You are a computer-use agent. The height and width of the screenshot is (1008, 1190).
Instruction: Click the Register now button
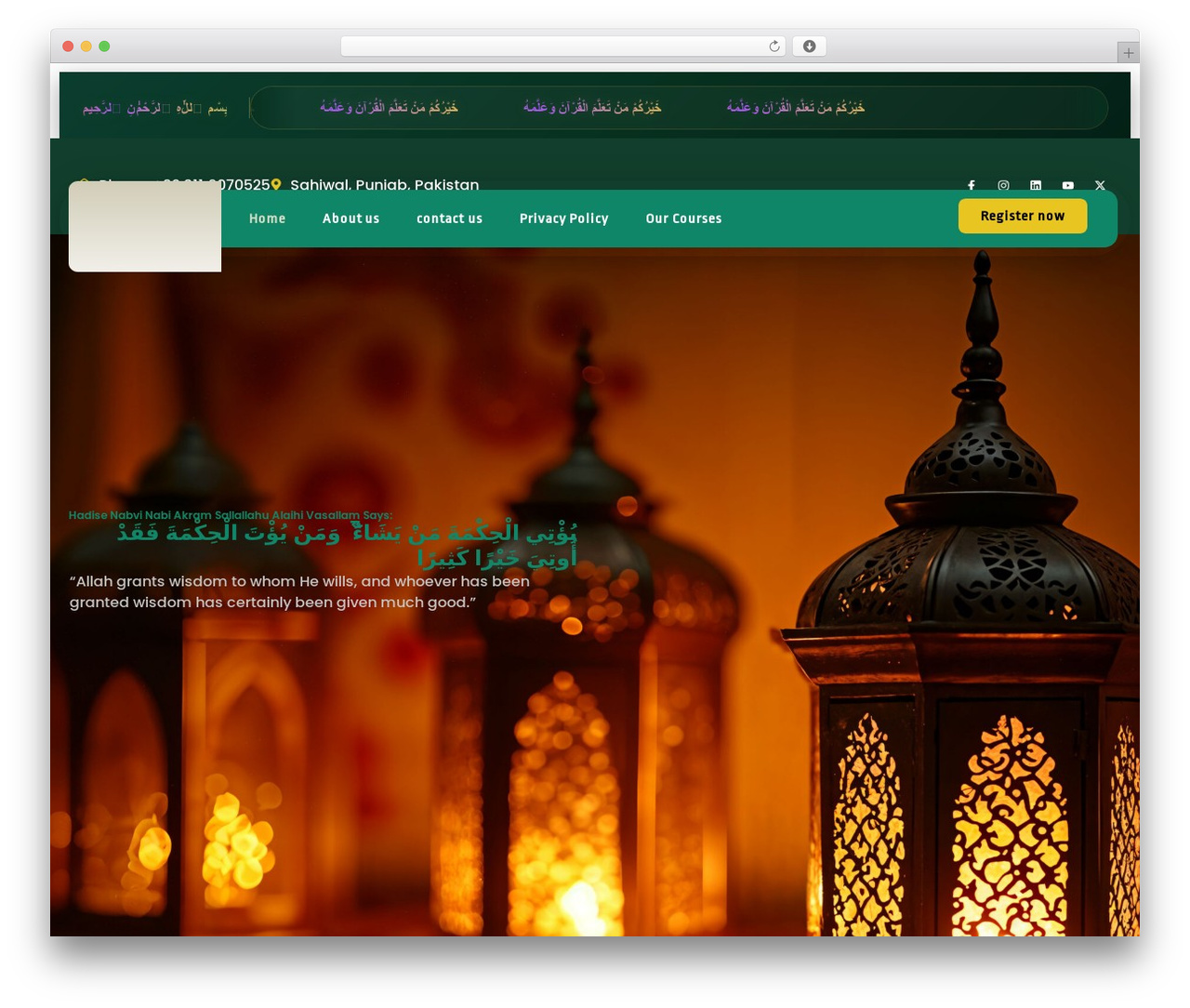click(1023, 216)
